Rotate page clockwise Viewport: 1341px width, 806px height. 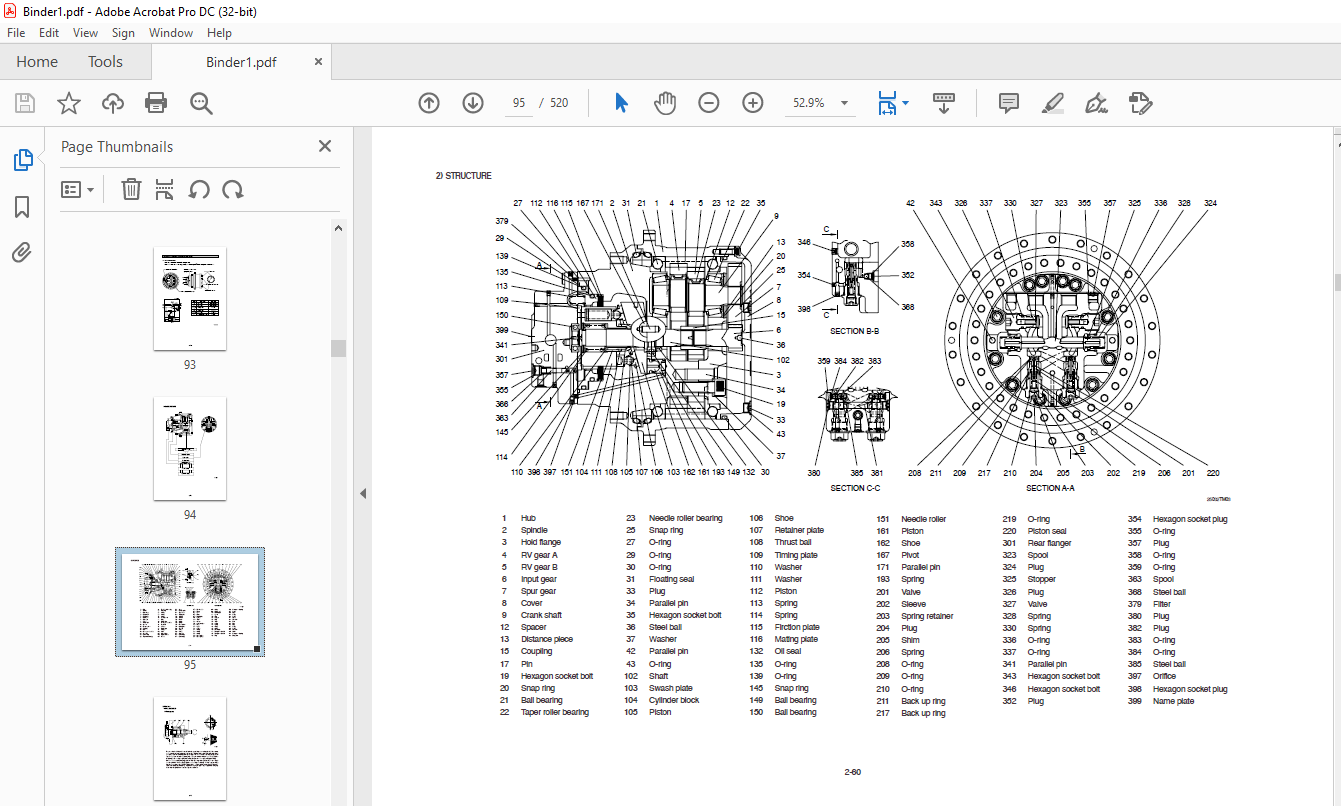(x=233, y=189)
